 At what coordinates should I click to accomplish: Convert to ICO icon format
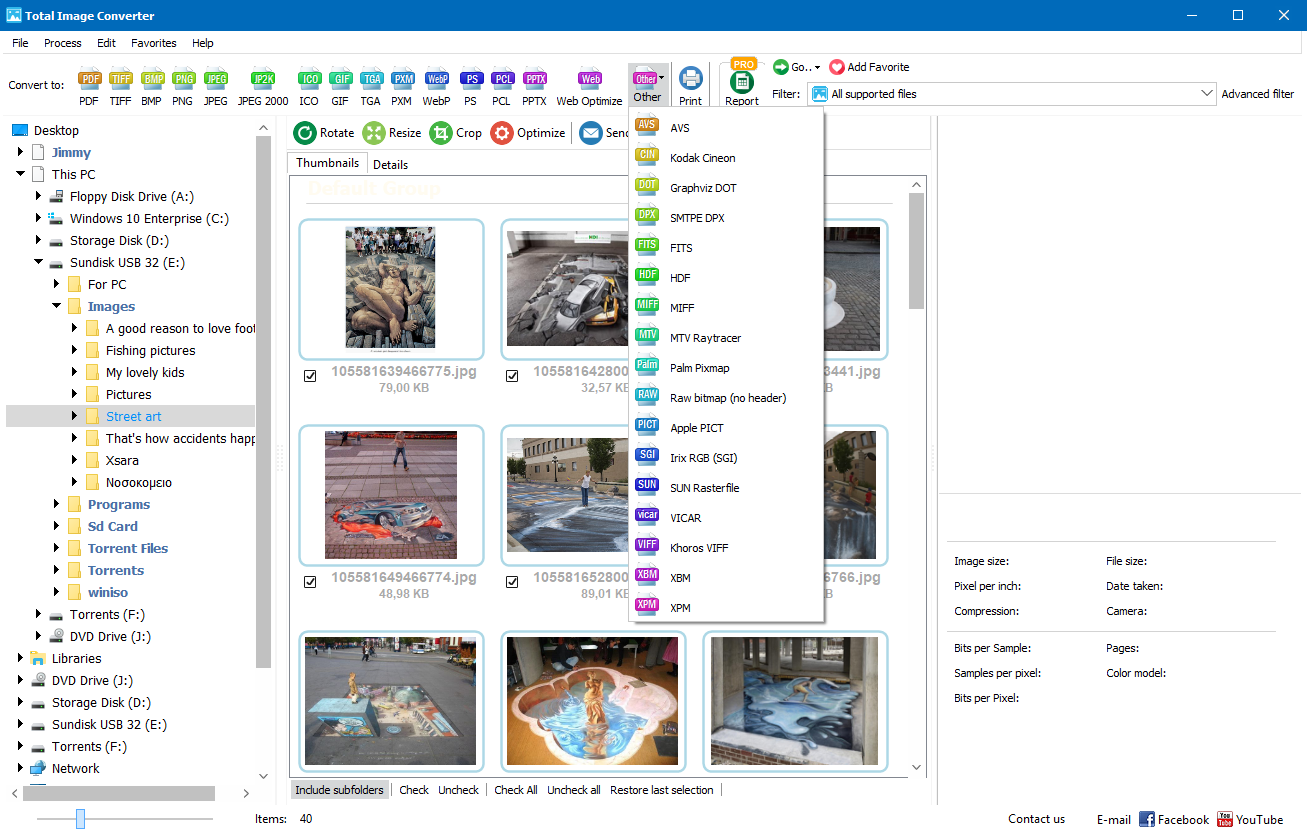click(x=309, y=87)
